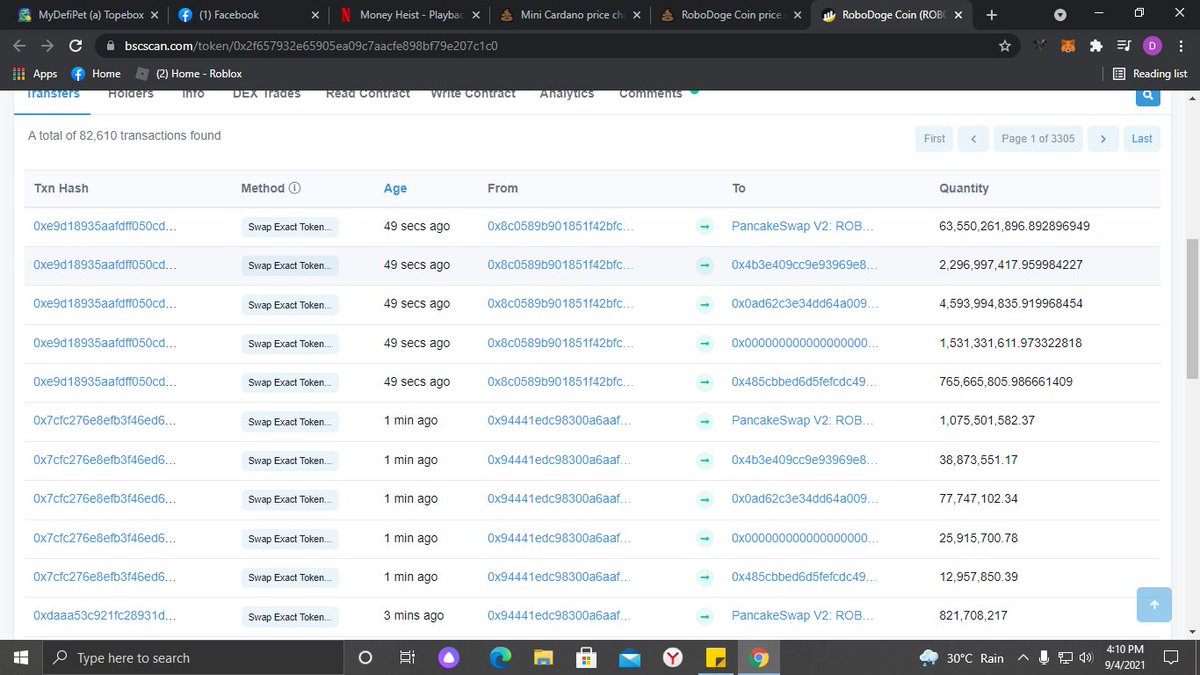Open the MetaMask fox extension
This screenshot has width=1200, height=675.
coord(1070,46)
